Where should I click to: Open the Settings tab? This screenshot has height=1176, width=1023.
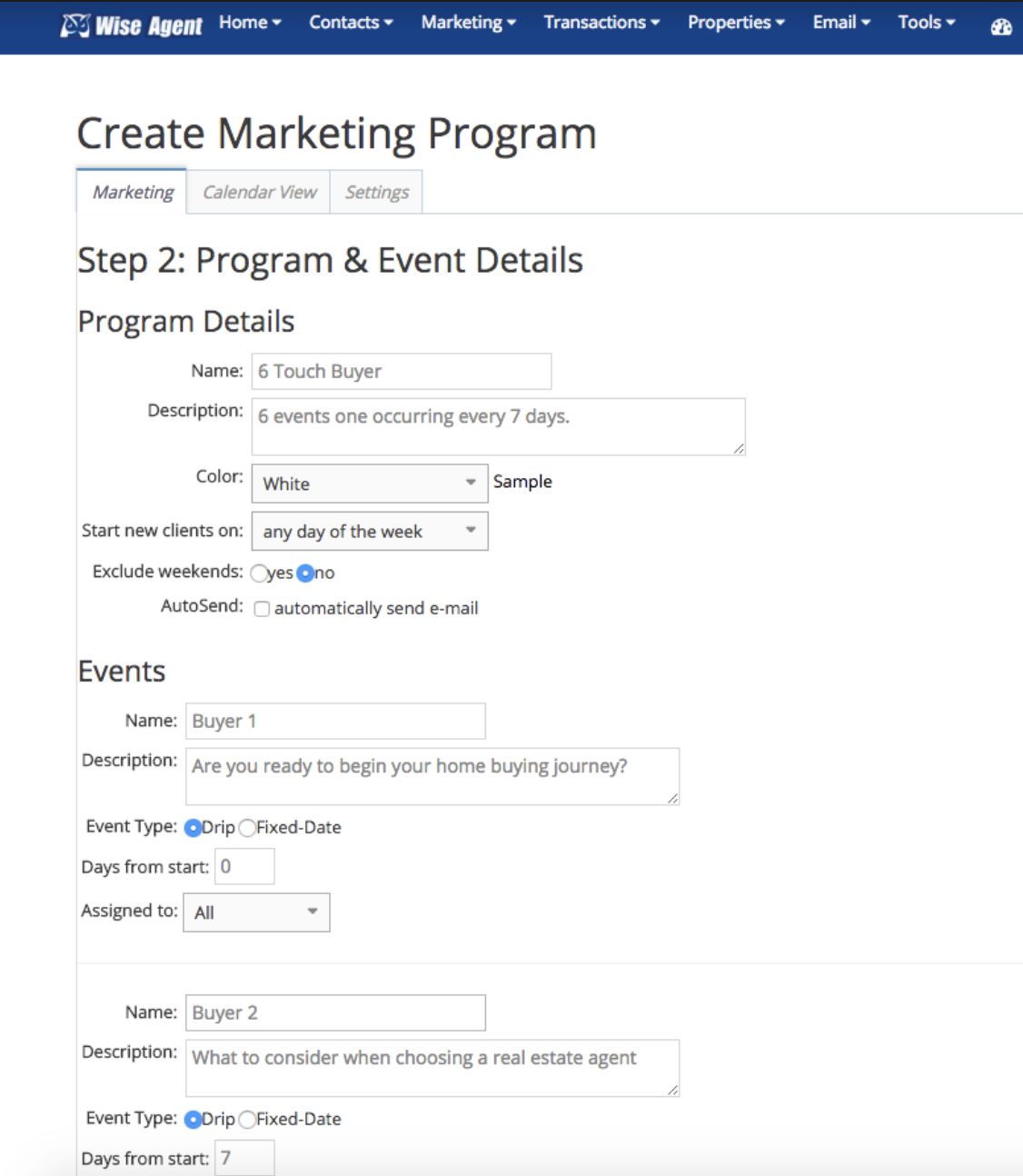coord(376,193)
